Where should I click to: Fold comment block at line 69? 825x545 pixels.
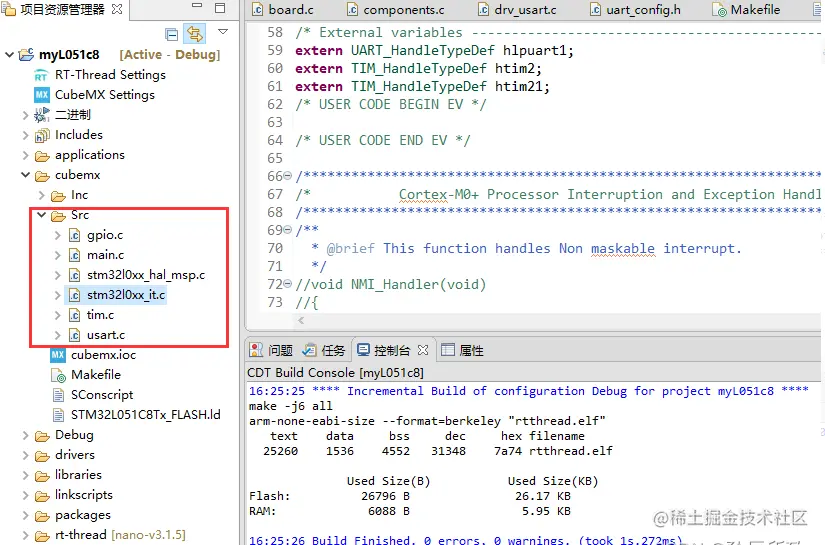288,230
